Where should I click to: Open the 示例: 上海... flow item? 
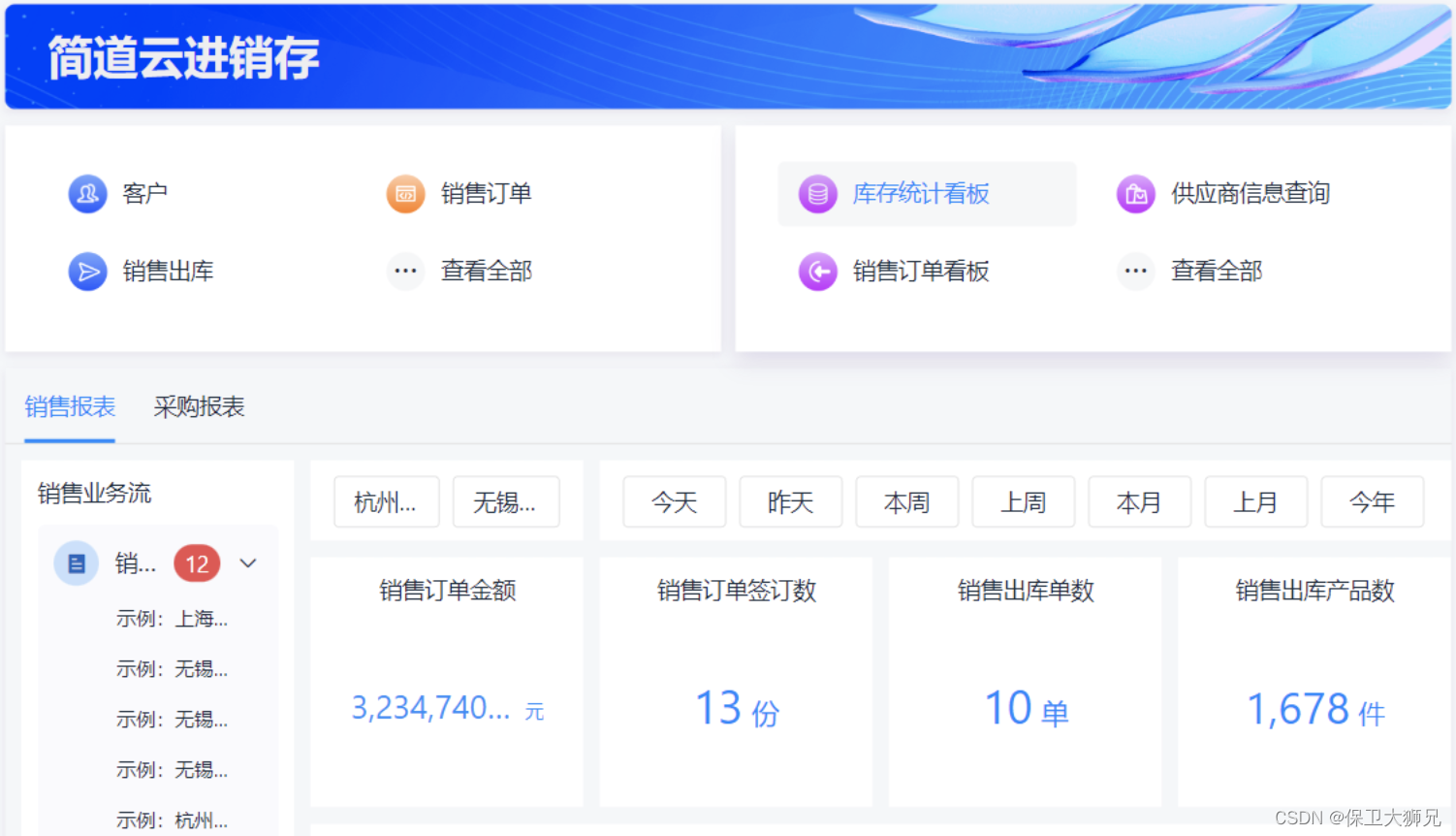pos(172,619)
